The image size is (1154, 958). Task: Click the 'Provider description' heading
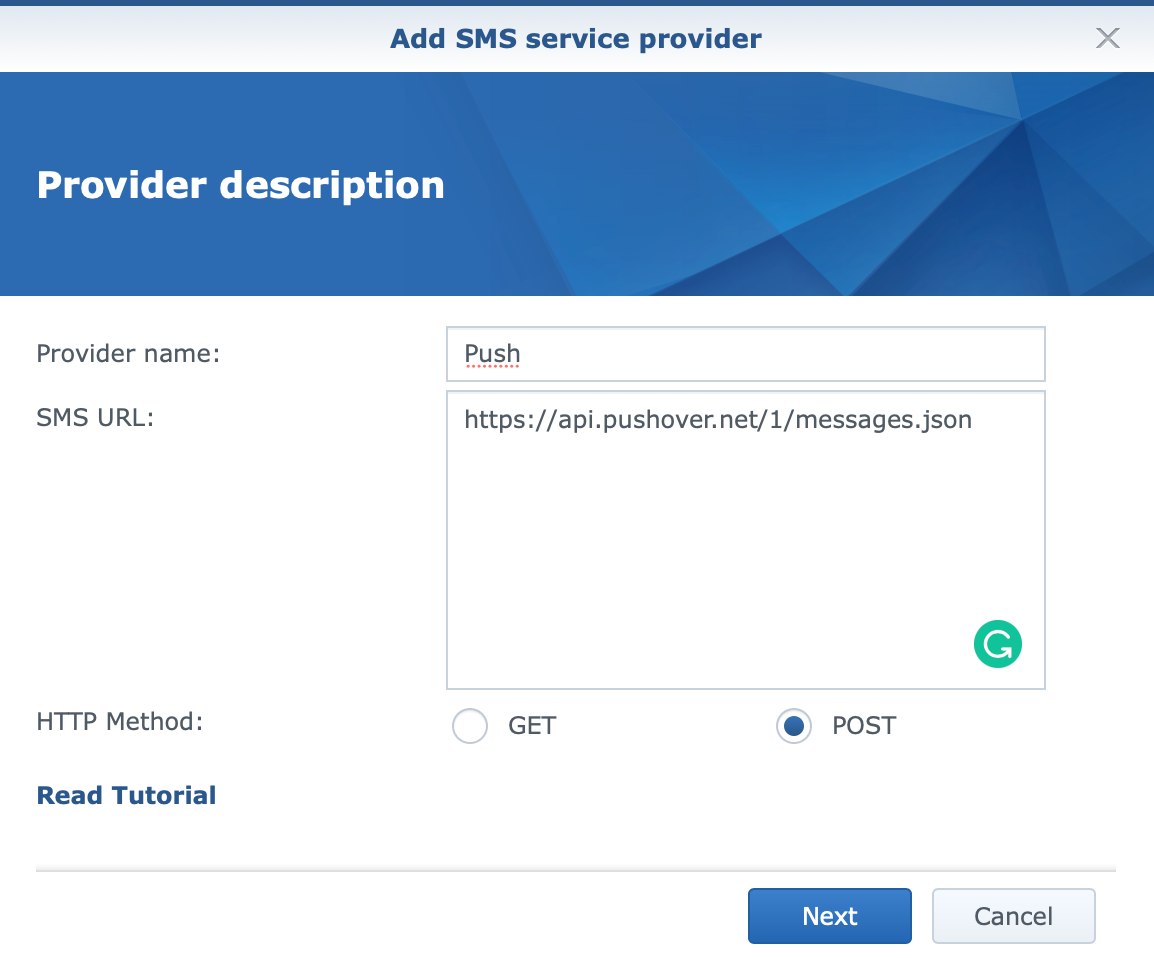click(x=241, y=185)
